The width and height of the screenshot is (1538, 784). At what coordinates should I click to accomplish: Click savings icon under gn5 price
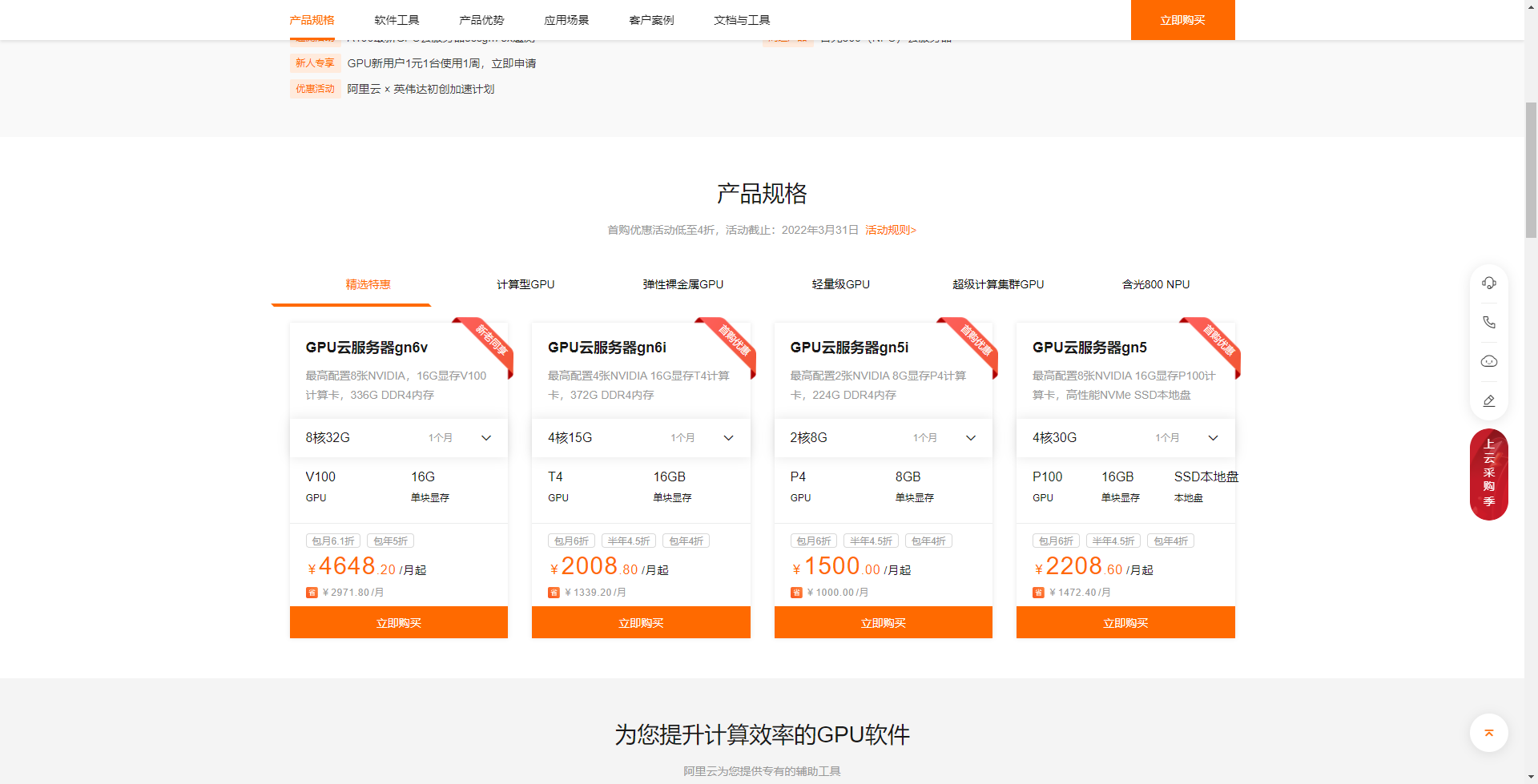[1038, 593]
